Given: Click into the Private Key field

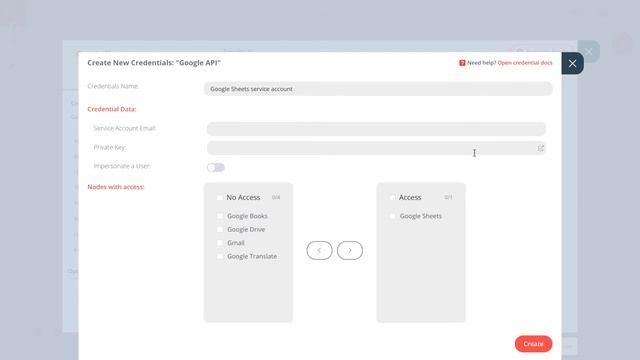Looking at the screenshot, I should coord(376,148).
